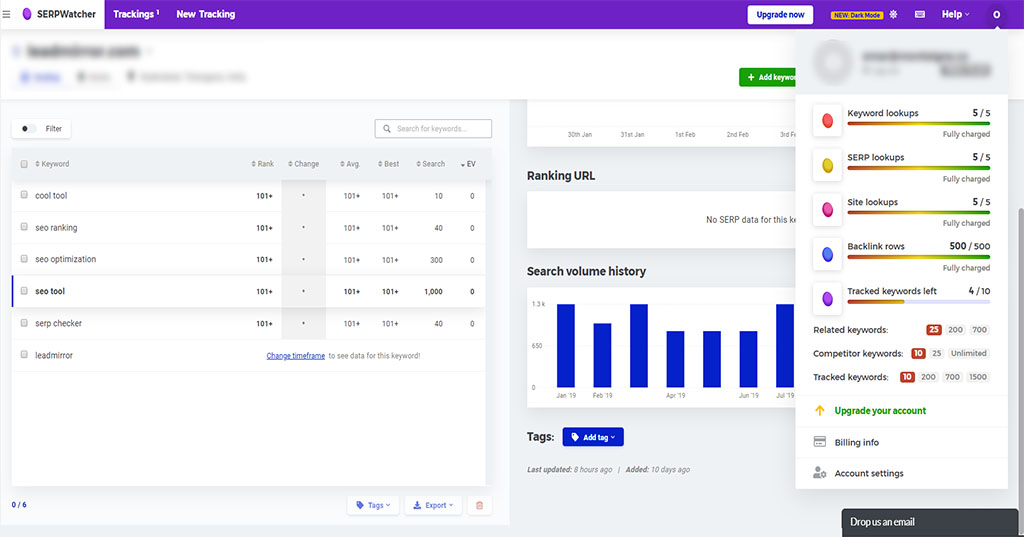Click the Drop us an email button
Viewport: 1024px width, 537px height.
[929, 523]
